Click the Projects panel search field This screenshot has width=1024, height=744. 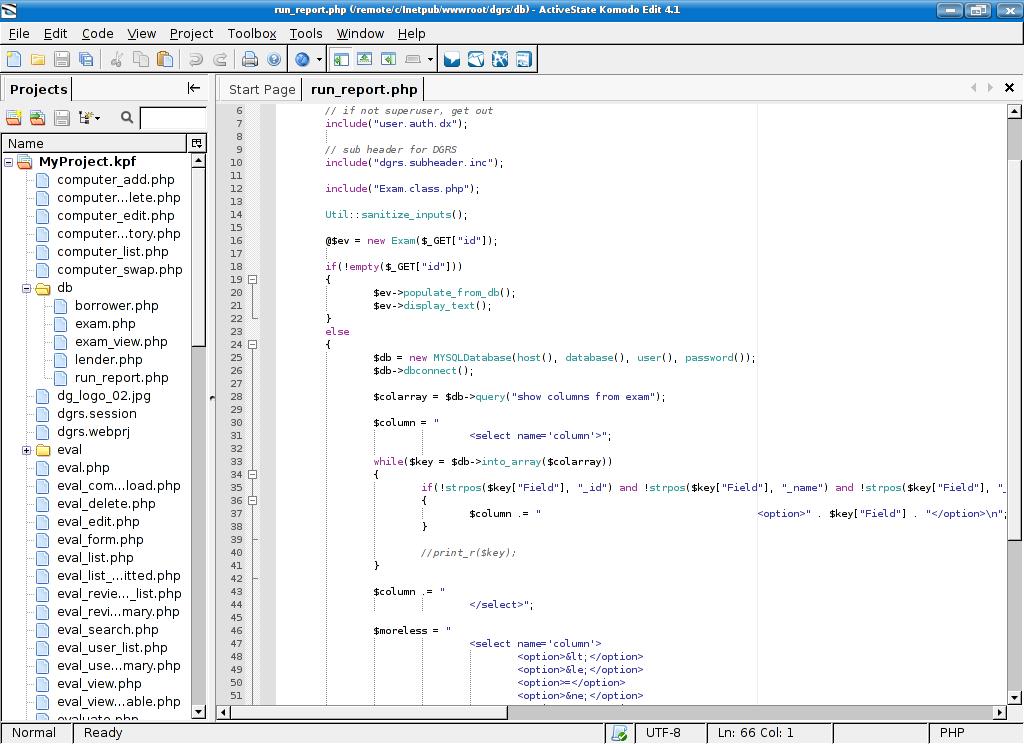pyautogui.click(x=173, y=118)
